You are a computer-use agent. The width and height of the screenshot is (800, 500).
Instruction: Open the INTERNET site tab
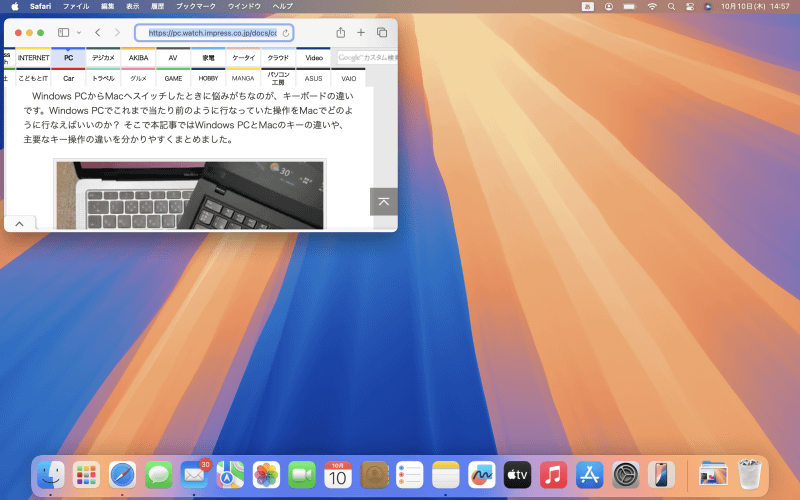pos(33,58)
